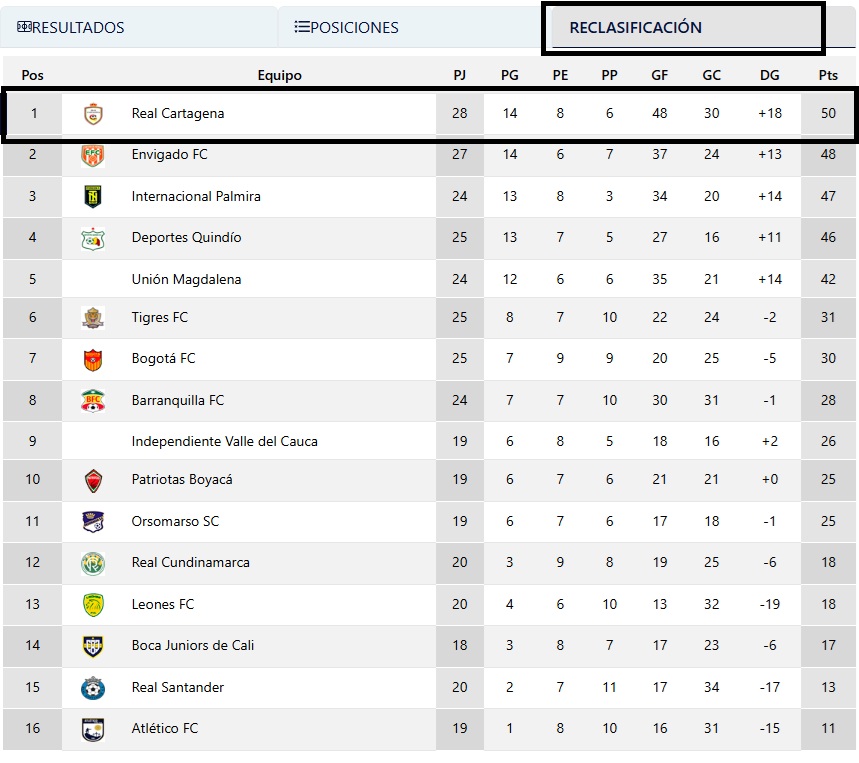Click the Leones FC team name
The image size is (859, 763).
point(163,604)
